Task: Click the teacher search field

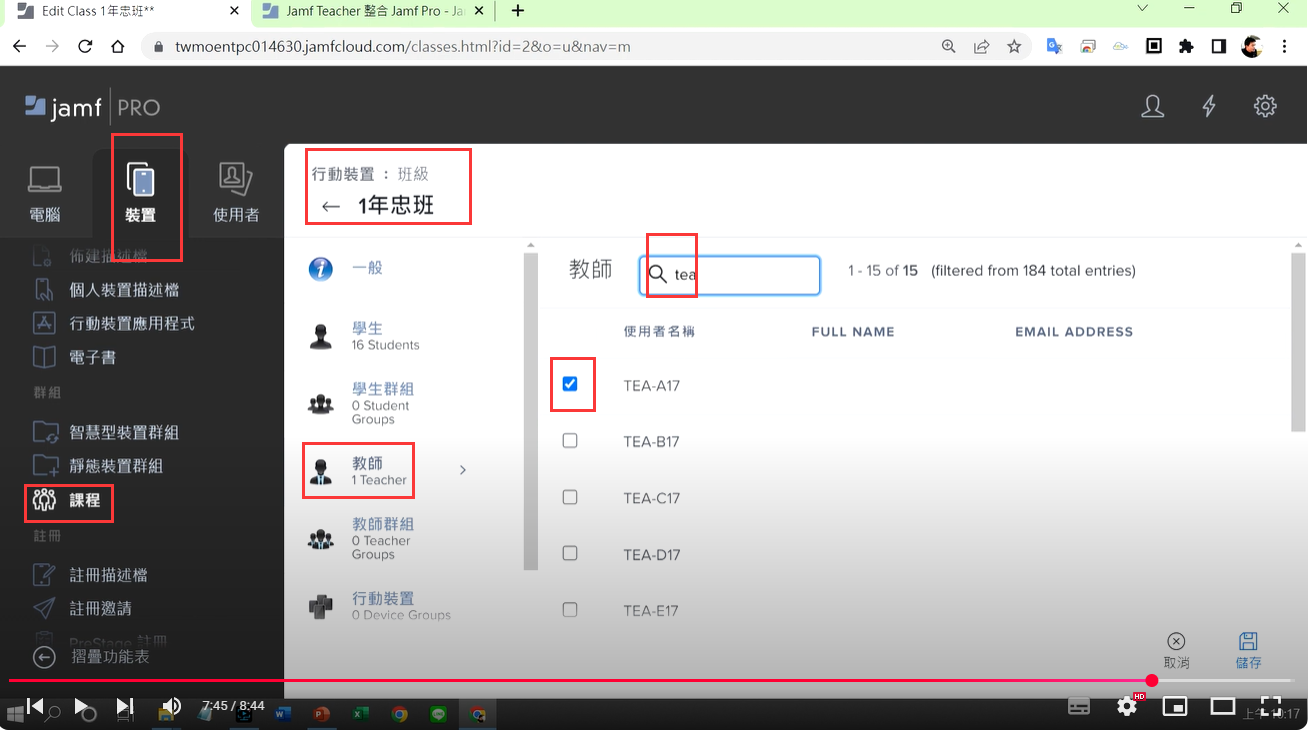Action: (x=729, y=274)
